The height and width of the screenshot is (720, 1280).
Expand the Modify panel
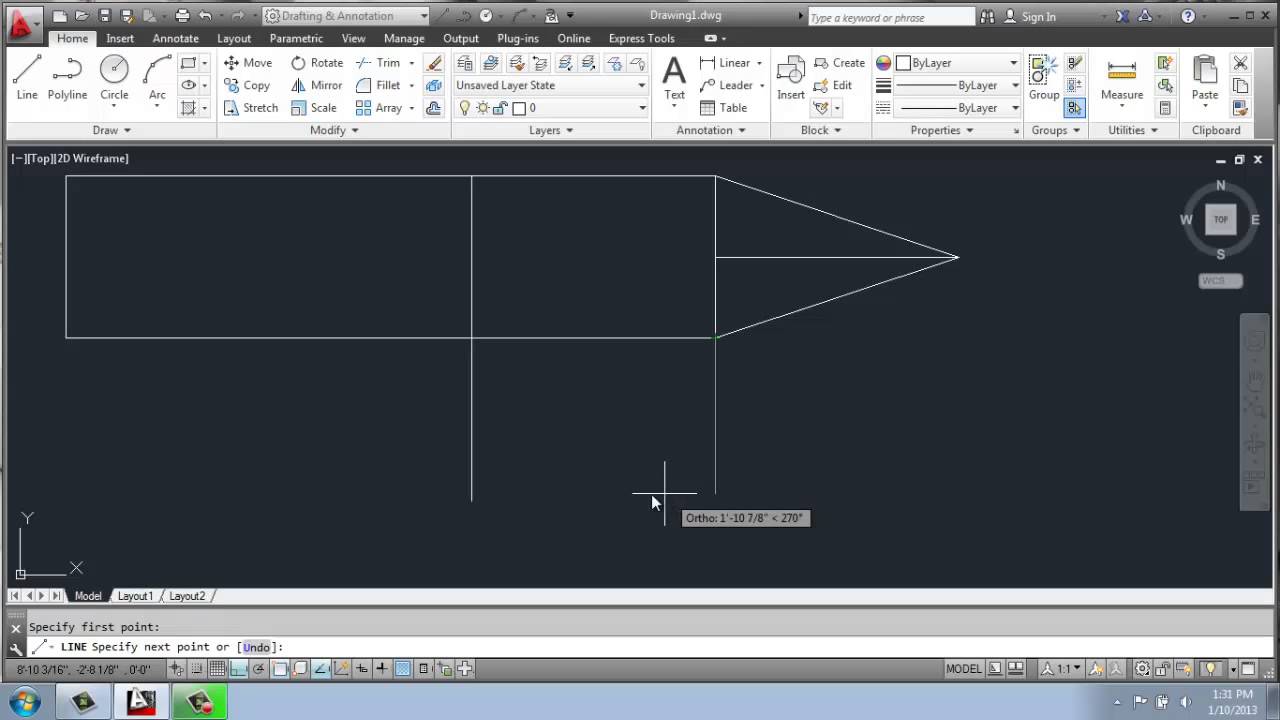click(334, 130)
